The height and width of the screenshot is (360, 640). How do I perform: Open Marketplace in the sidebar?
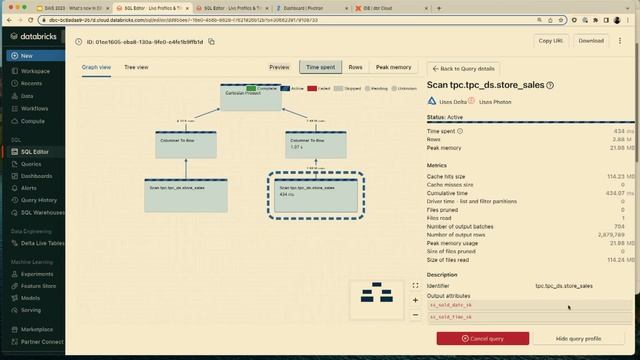(37, 329)
